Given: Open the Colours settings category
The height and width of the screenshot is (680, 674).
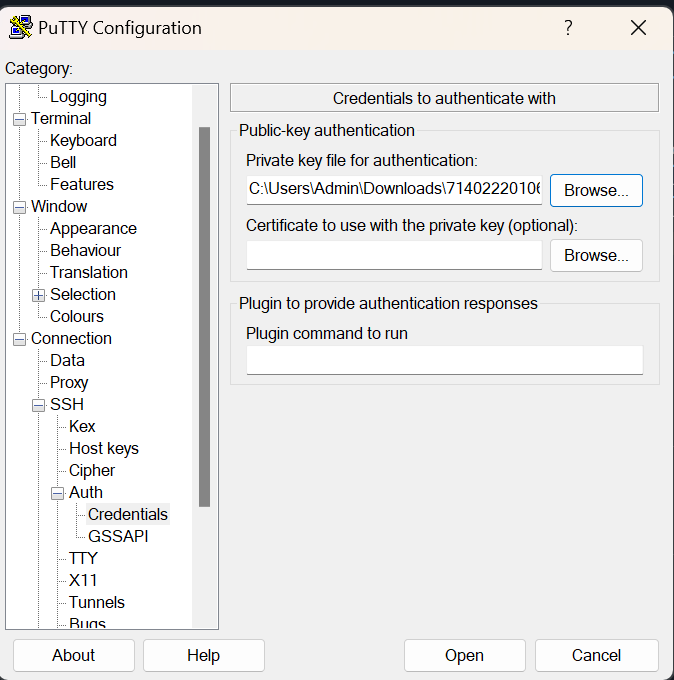Looking at the screenshot, I should (77, 317).
